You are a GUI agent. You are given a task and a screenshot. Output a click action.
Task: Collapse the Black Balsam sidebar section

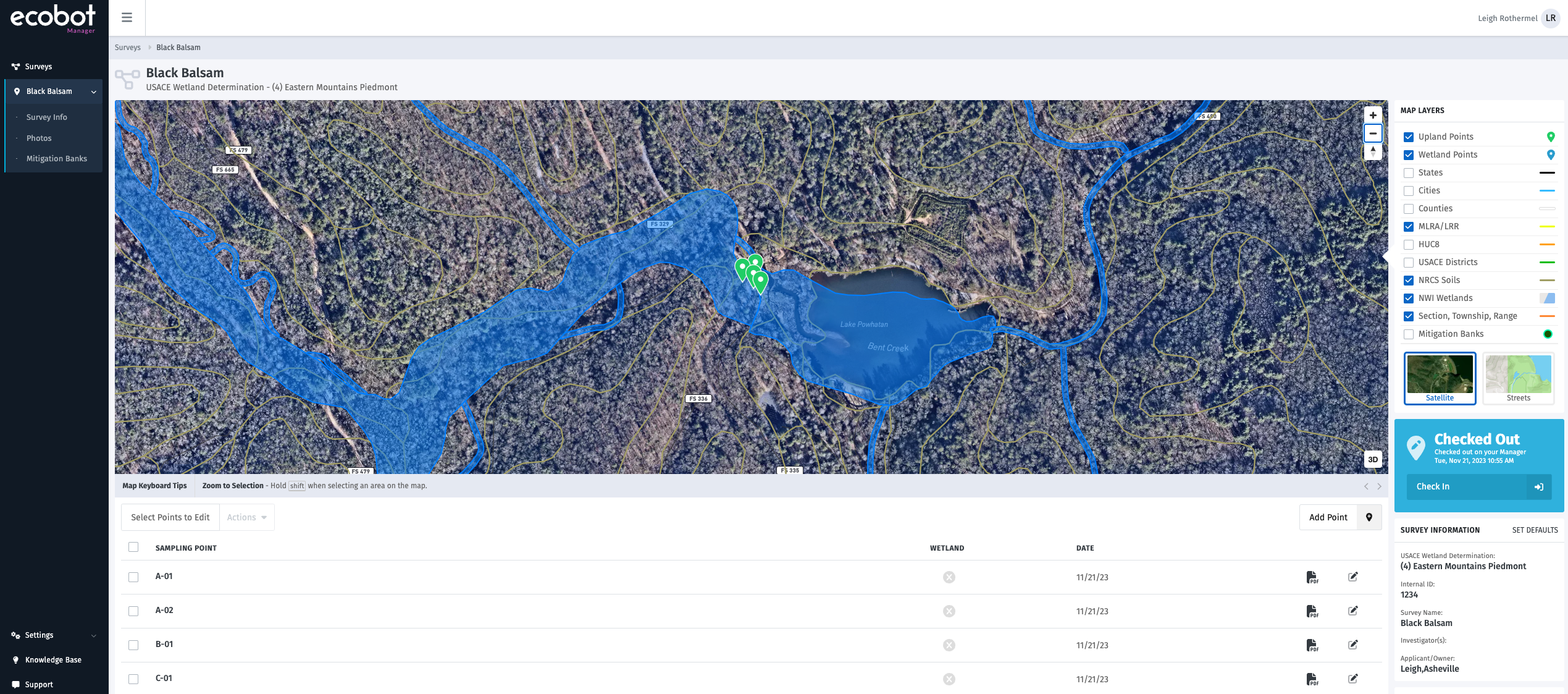click(x=94, y=91)
